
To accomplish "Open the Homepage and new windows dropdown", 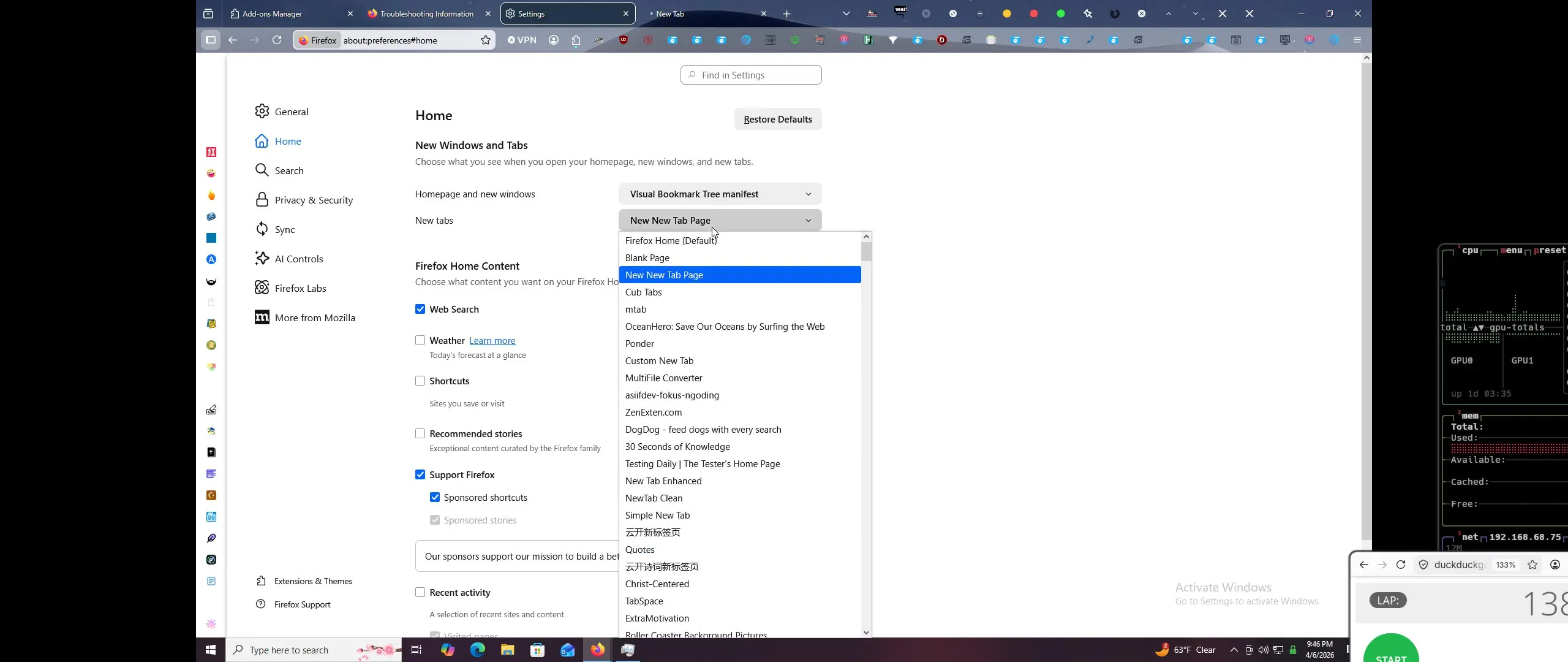I will 720,194.
